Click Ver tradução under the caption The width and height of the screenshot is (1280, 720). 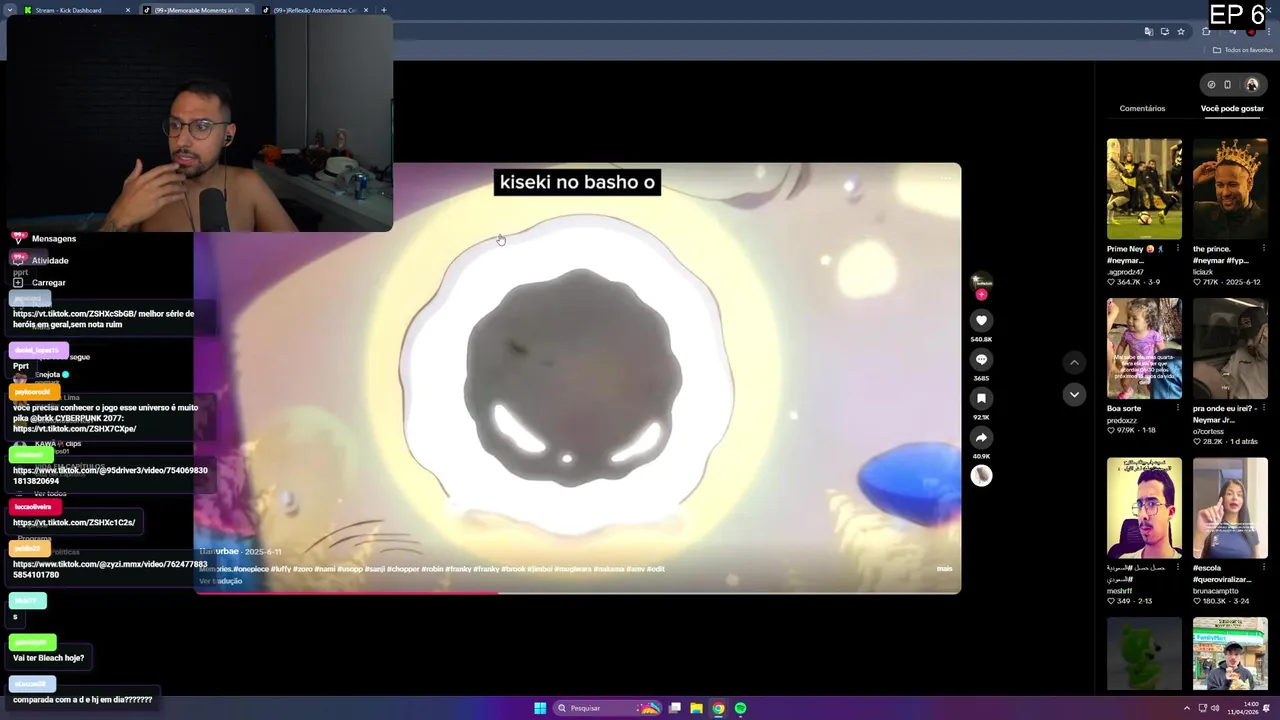[x=221, y=581]
